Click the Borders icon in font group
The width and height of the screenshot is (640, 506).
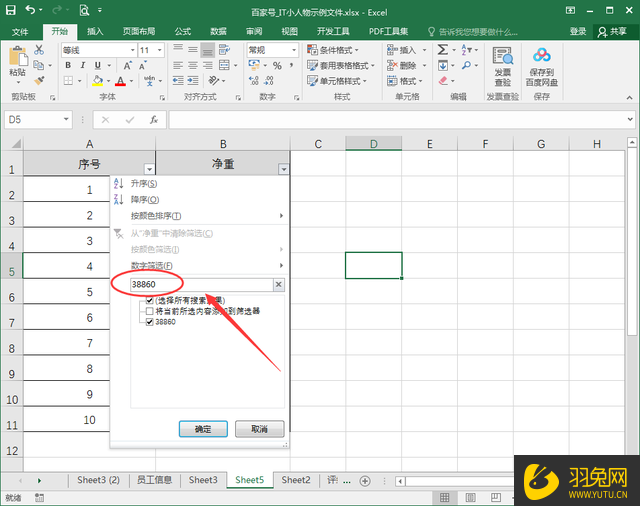(68, 81)
